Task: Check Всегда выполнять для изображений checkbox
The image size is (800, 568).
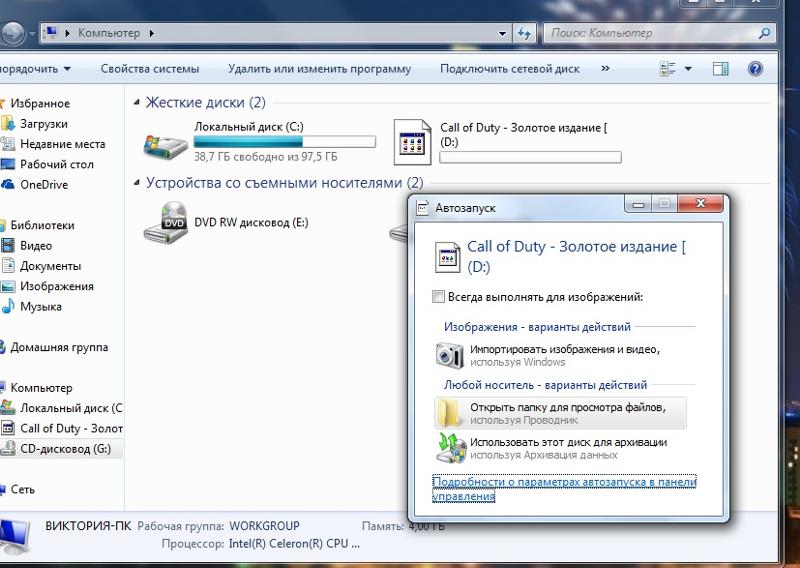Action: [438, 297]
